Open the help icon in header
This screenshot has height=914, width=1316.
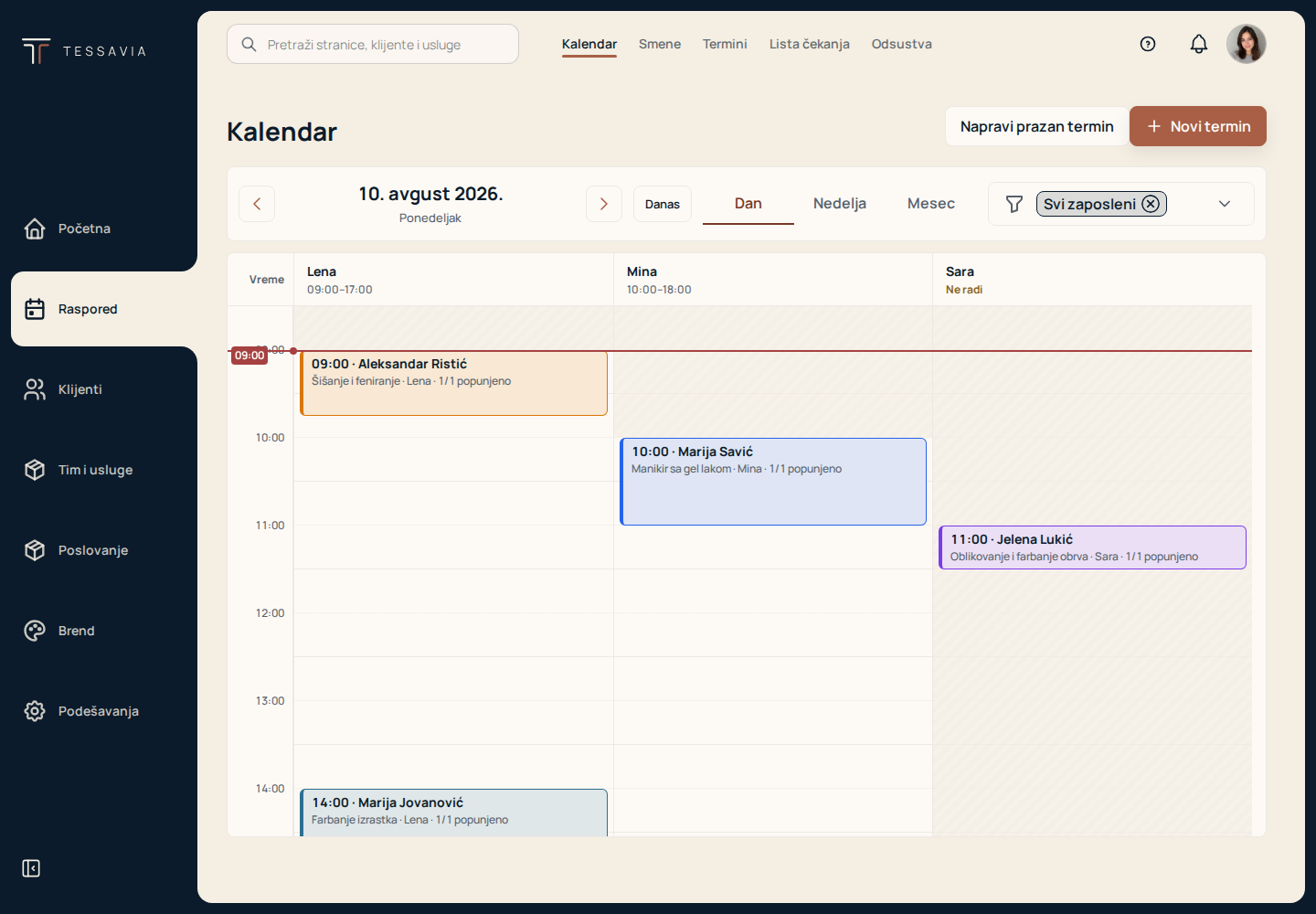(1148, 44)
